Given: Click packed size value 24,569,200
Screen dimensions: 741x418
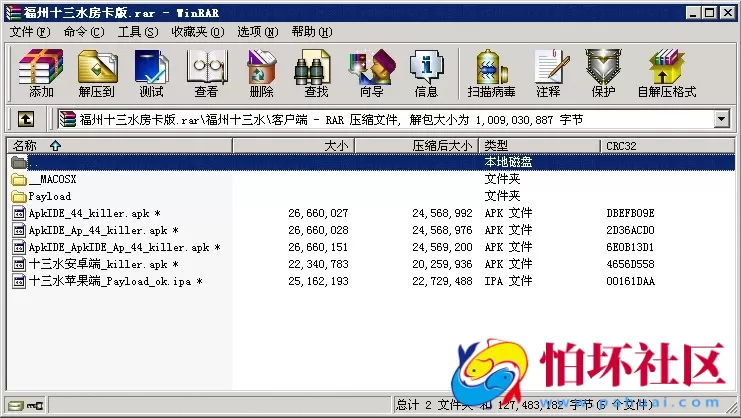Looking at the screenshot, I should click(x=442, y=247).
